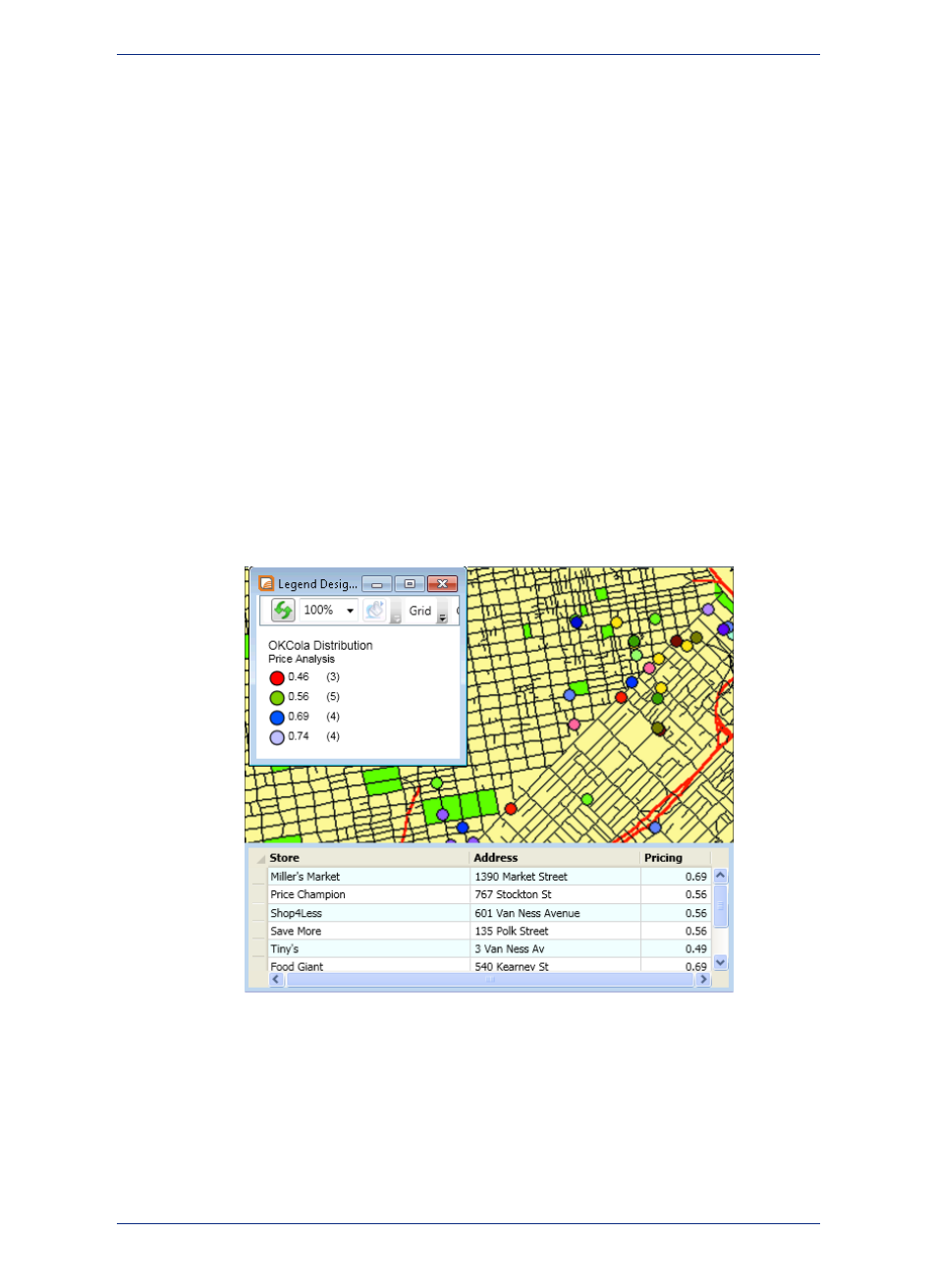The height and width of the screenshot is (1288, 937).
Task: Click the (3) count next to 0.46
Action: coord(333,677)
